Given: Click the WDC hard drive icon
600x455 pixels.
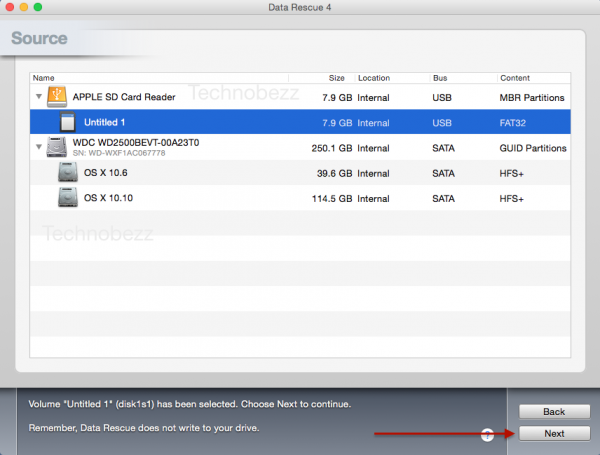Looking at the screenshot, I should 58,148.
